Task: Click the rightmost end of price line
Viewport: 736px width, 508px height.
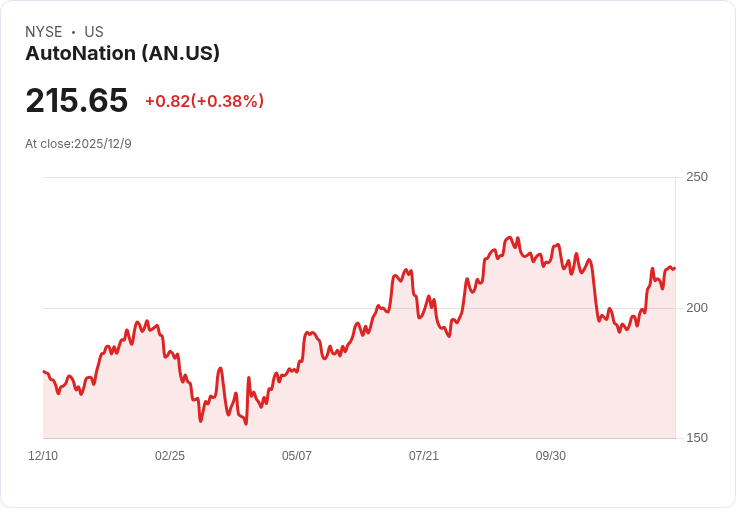Action: coord(675,269)
